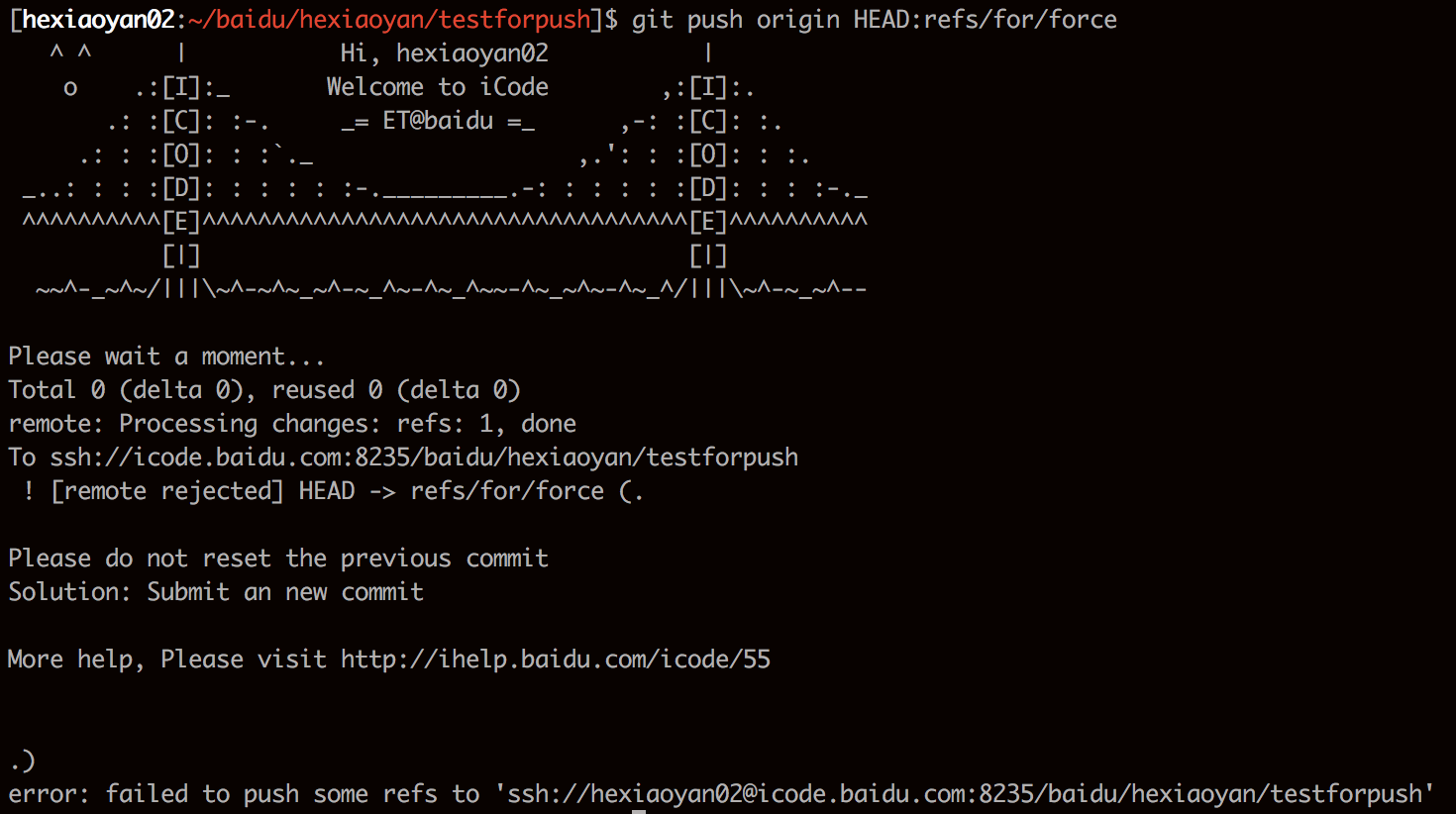Click "Please do not reset the previous commit"
Screen dimensions: 1456x814
tap(278, 559)
